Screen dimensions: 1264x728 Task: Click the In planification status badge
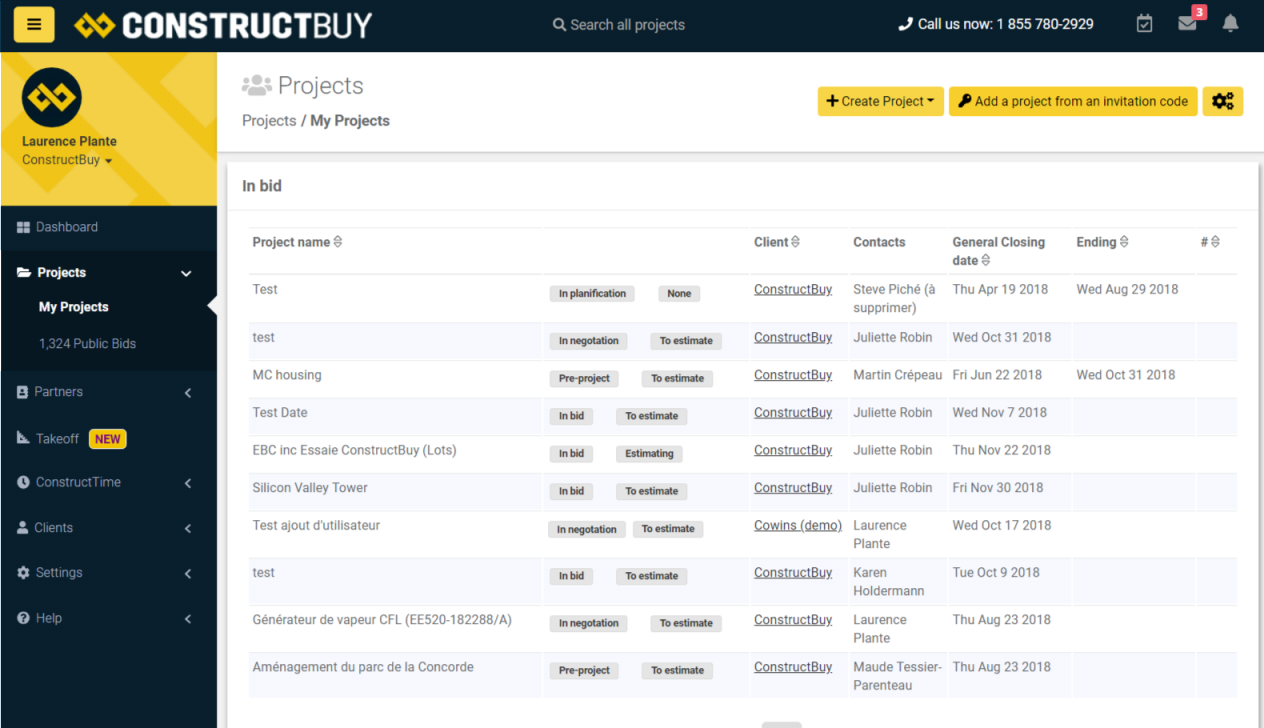tap(592, 293)
